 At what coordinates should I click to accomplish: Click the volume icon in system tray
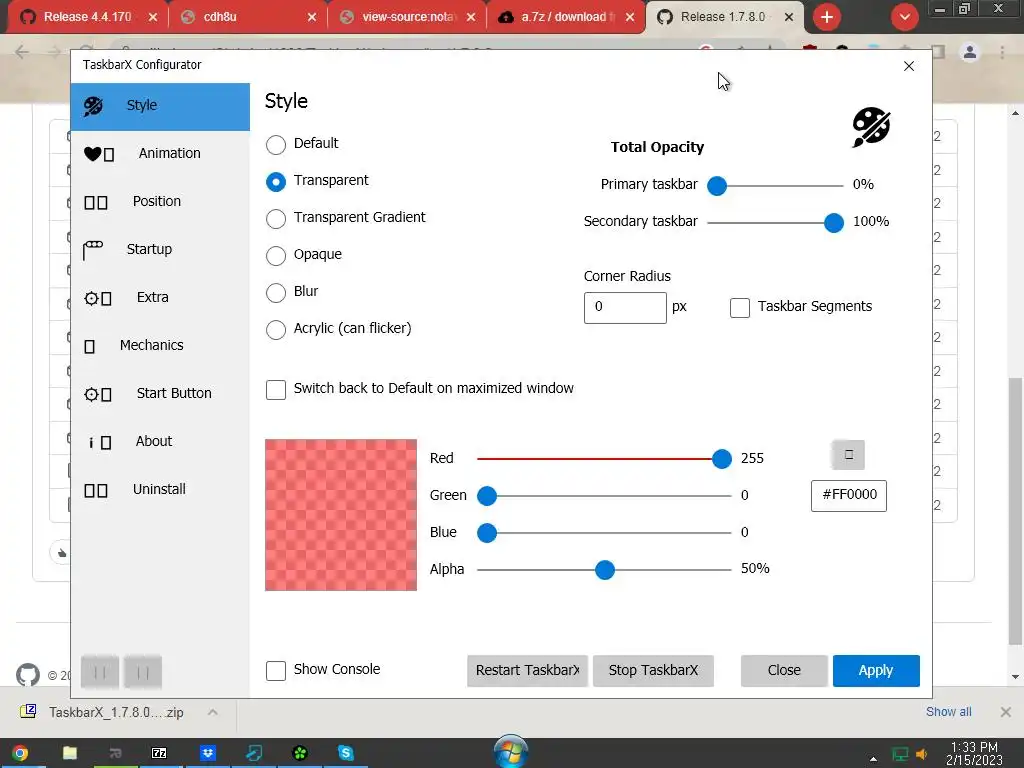coord(921,755)
